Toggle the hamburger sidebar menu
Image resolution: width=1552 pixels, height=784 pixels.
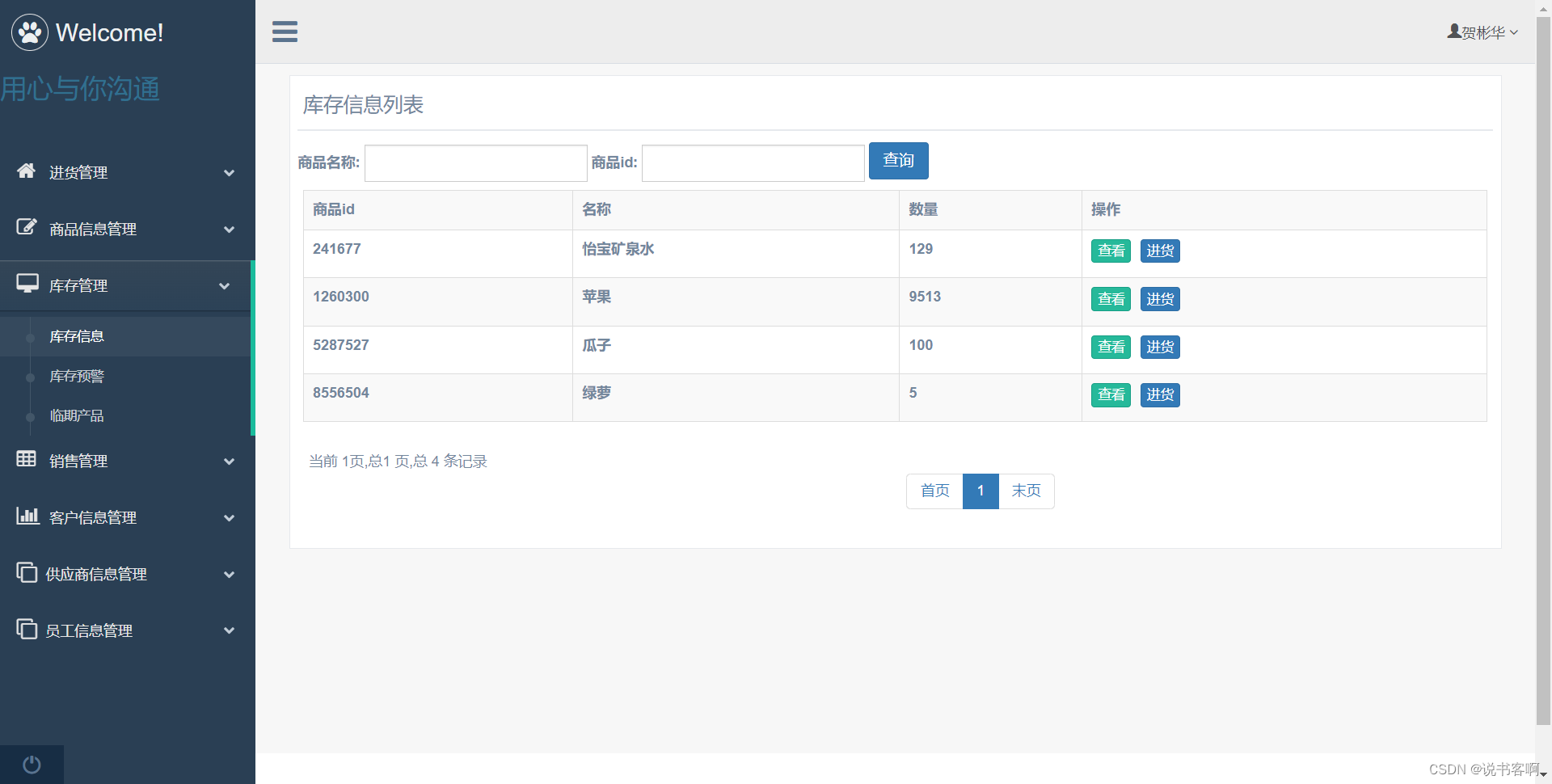point(285,32)
